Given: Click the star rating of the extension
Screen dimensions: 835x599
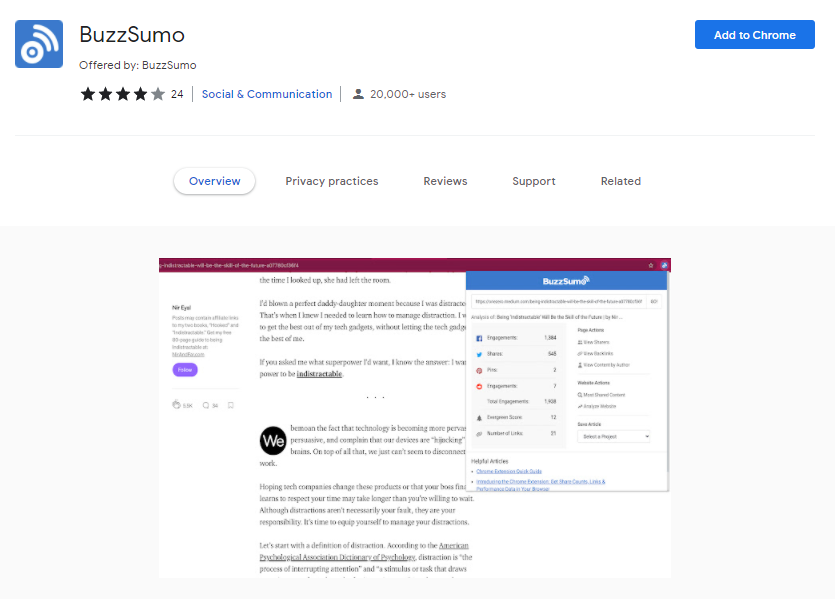Looking at the screenshot, I should 122,94.
